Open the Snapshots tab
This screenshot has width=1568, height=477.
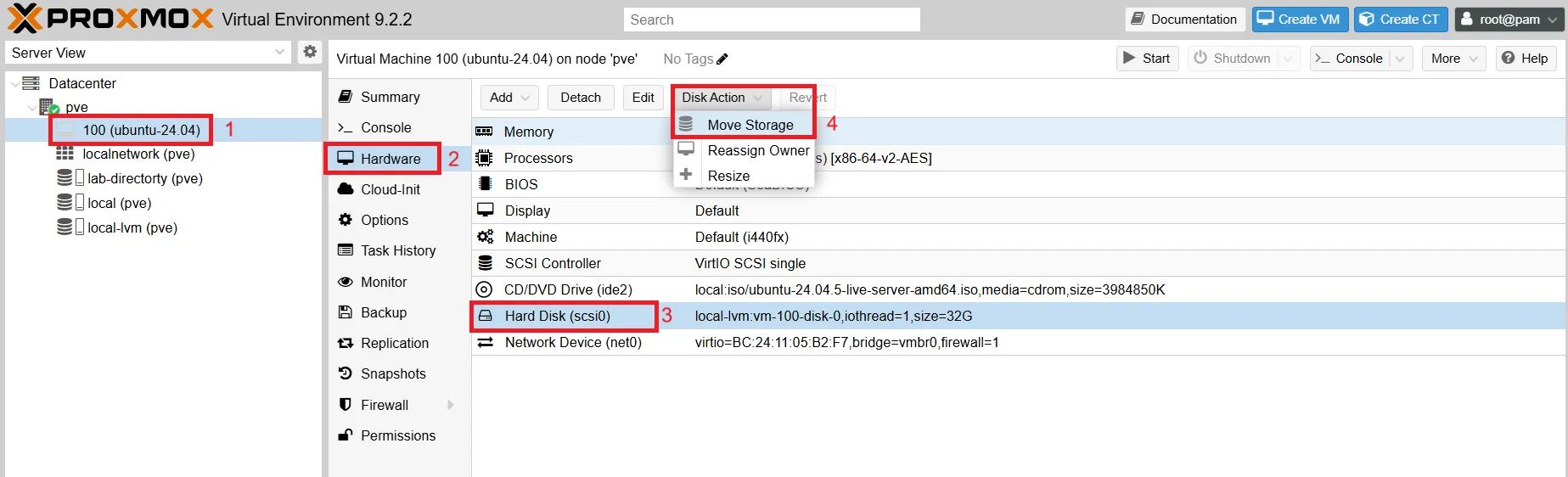399,373
